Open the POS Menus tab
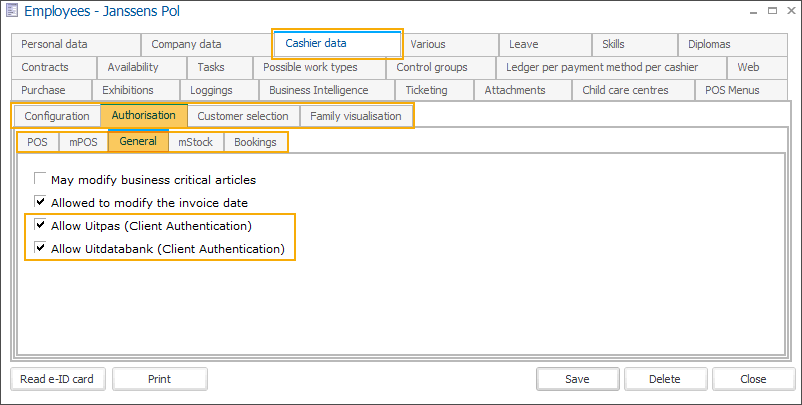Viewport: 802px width, 405px height. pos(733,90)
